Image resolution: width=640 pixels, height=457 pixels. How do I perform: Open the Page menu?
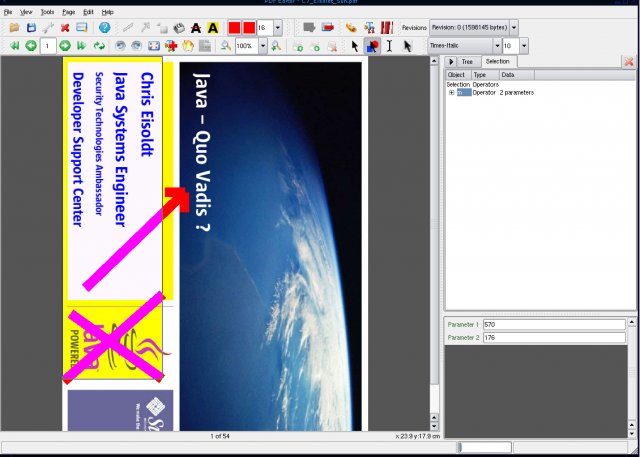click(69, 12)
